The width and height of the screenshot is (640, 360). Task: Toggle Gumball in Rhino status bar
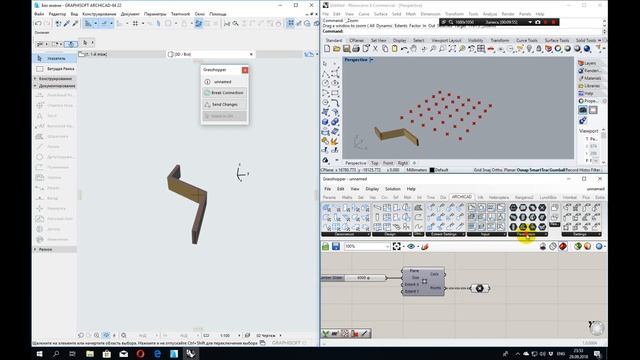pos(558,170)
